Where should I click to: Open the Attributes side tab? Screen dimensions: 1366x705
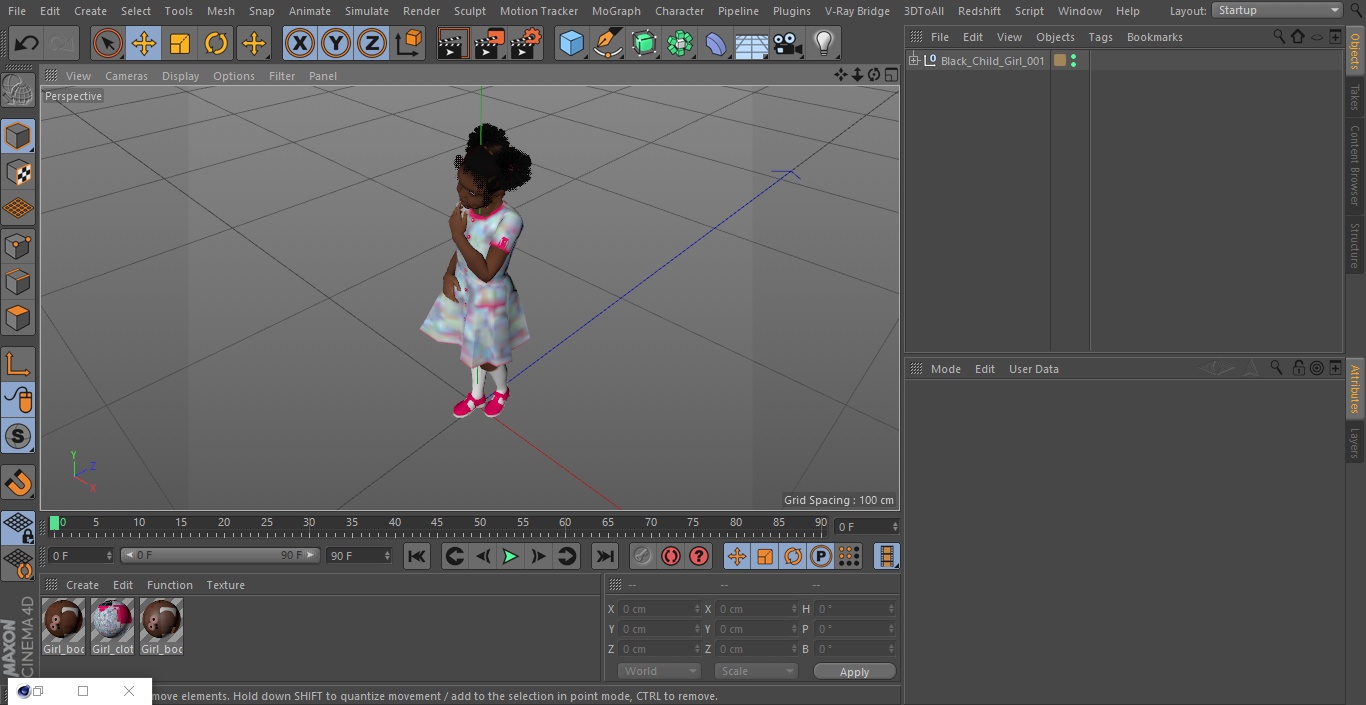point(1355,389)
